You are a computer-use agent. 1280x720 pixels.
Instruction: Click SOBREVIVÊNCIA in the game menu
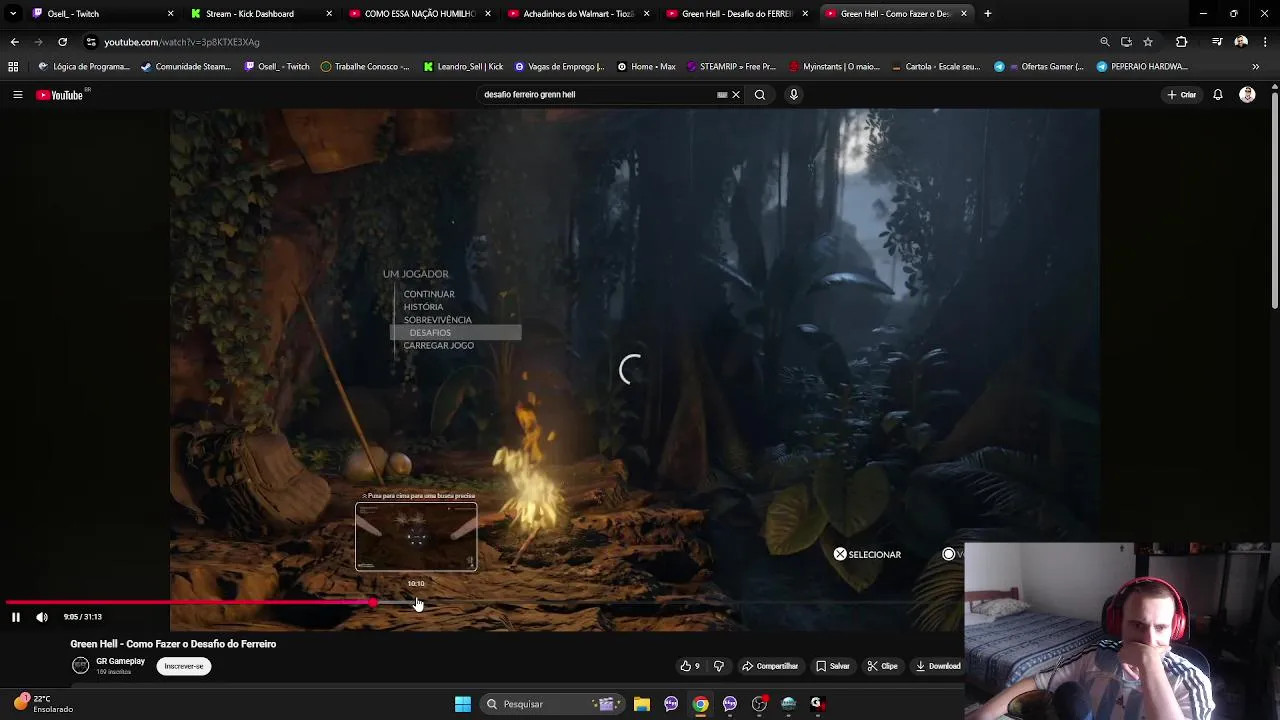point(438,320)
